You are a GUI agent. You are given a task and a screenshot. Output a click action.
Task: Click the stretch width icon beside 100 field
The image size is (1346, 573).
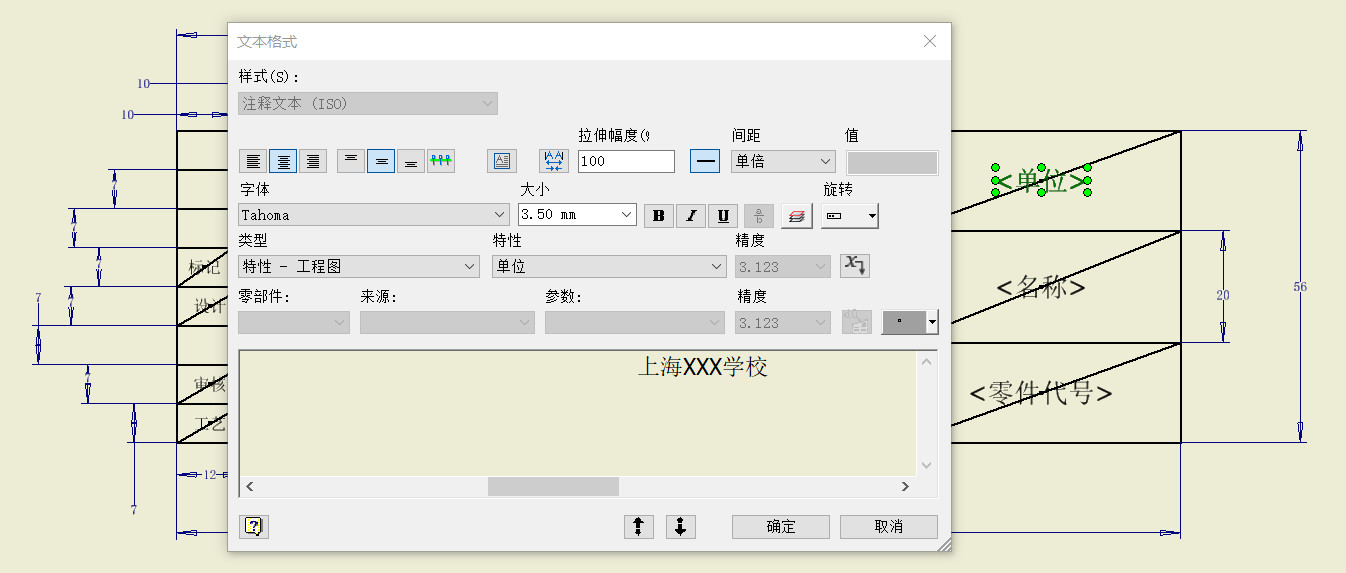554,161
